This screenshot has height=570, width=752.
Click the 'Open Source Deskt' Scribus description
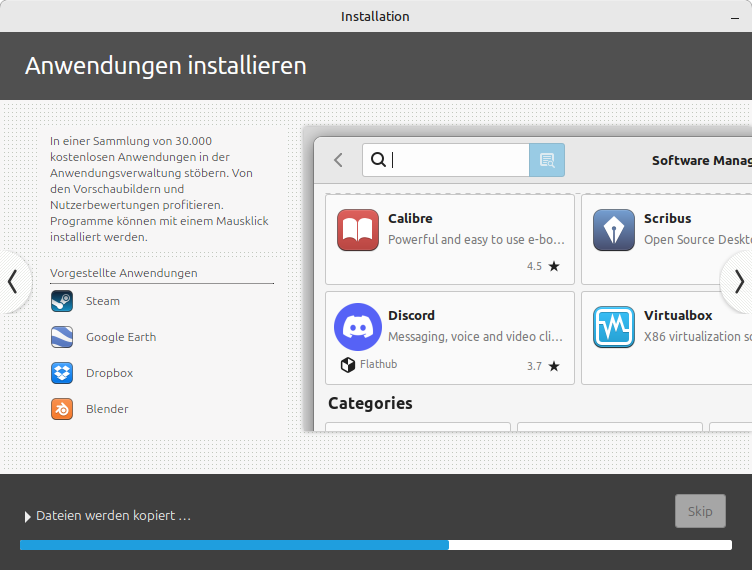pyautogui.click(x=698, y=240)
